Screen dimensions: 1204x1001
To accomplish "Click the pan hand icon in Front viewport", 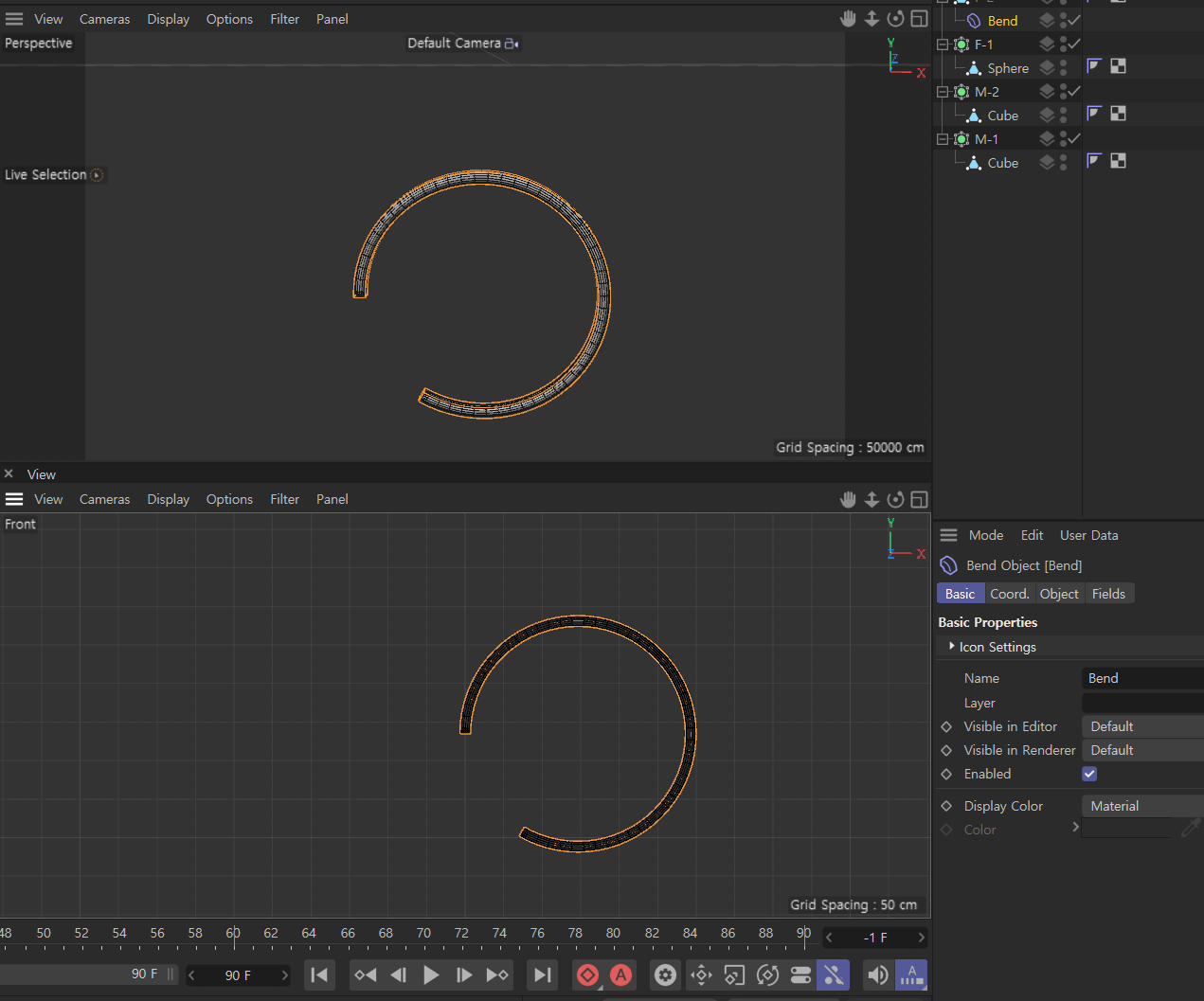I will 848,499.
